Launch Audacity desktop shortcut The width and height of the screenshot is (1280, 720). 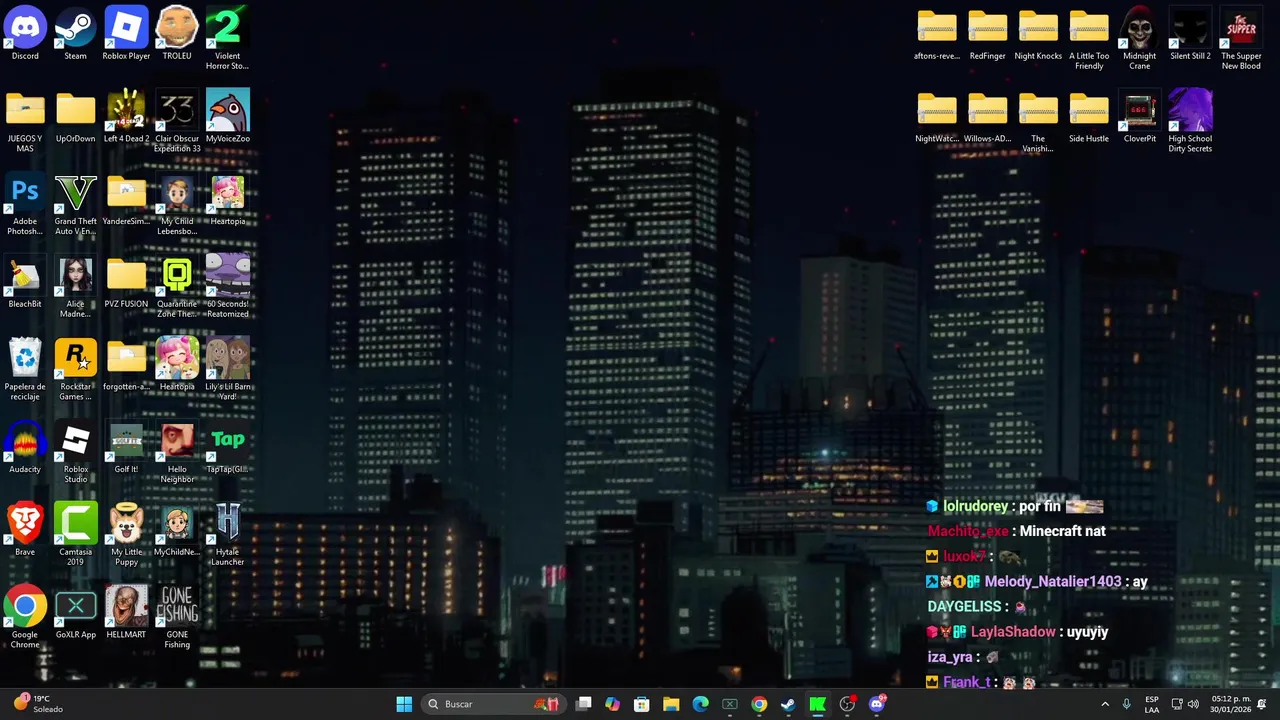25,448
